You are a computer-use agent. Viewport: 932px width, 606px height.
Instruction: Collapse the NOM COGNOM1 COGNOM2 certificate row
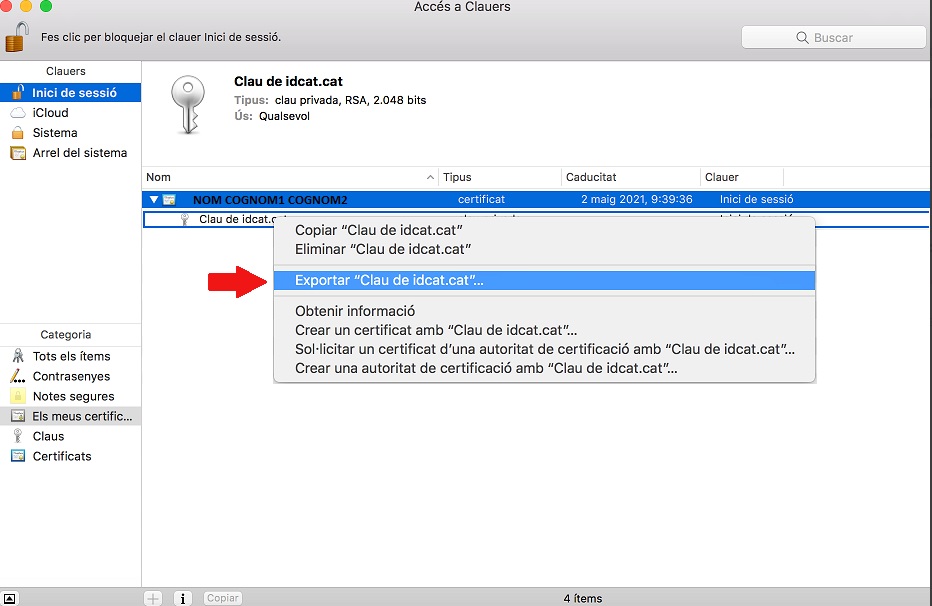(x=154, y=200)
